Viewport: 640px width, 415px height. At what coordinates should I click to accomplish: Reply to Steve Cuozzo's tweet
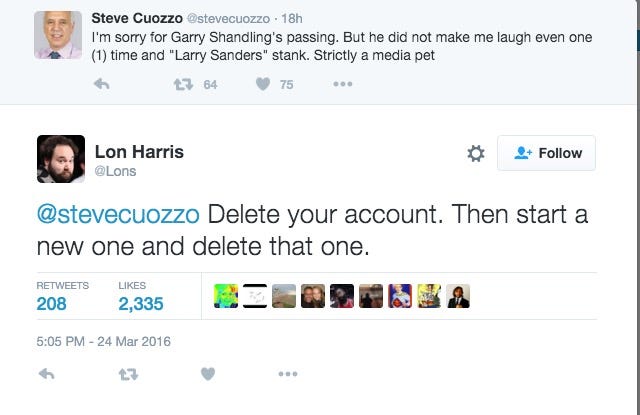102,84
